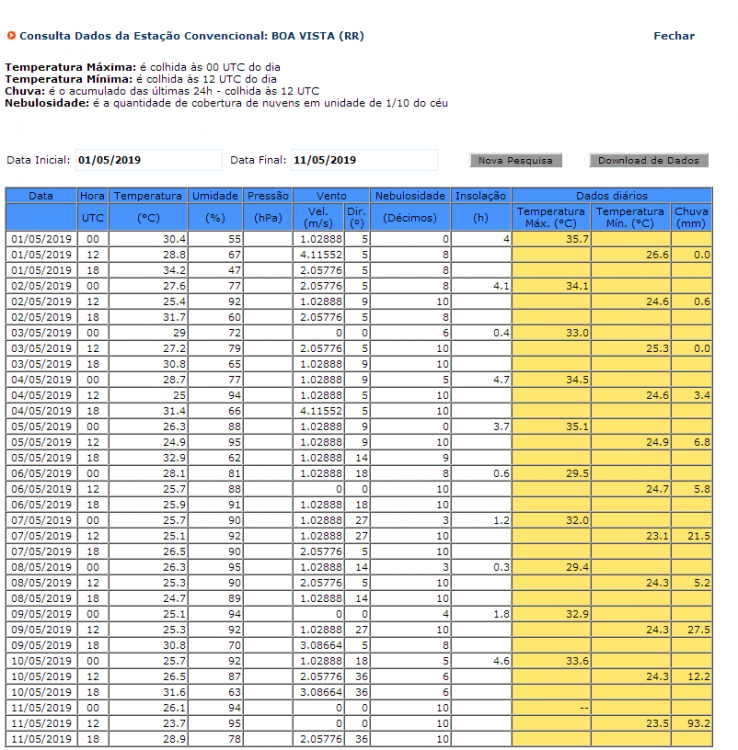Click the Dir. (°) wind direction subheader

pyautogui.click(x=356, y=217)
